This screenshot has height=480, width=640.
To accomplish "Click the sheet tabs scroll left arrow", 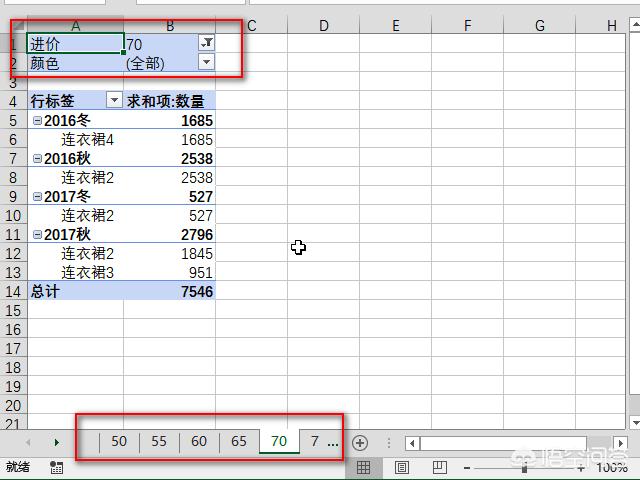I will (x=28, y=442).
